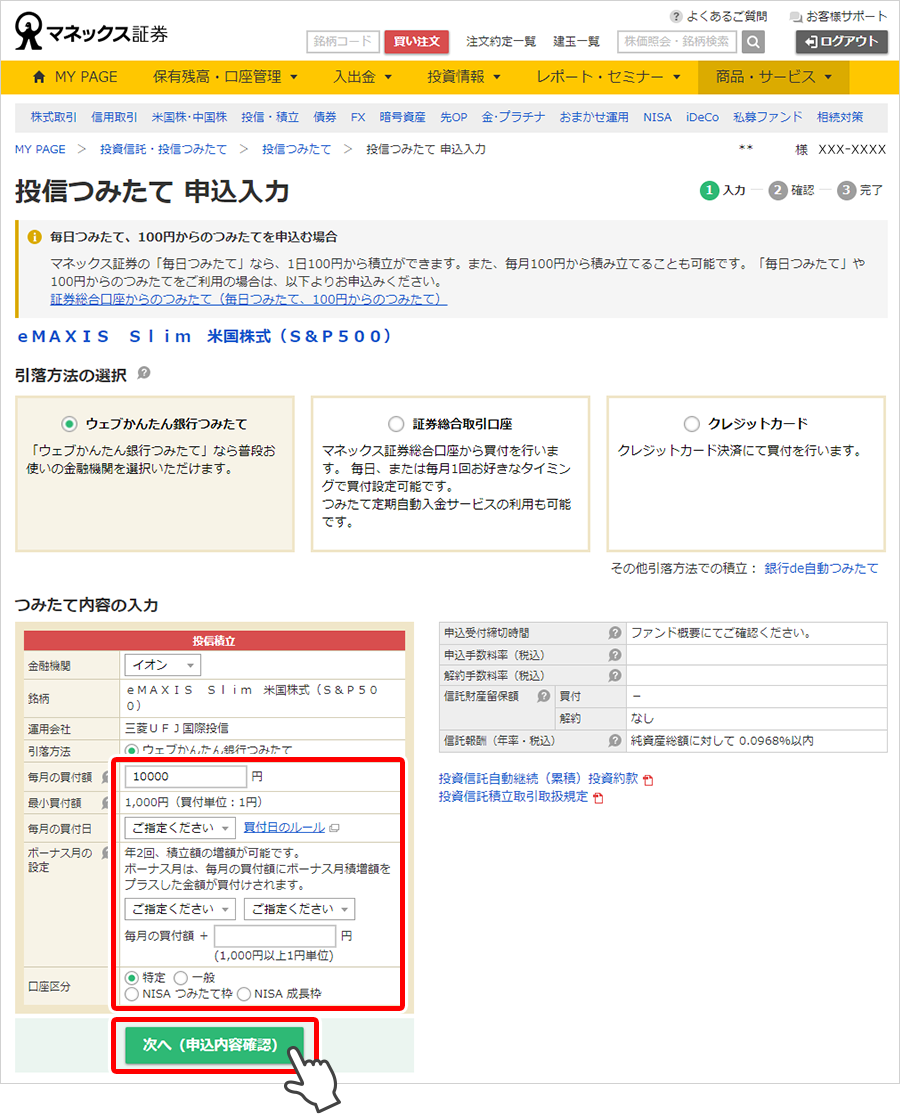
Task: Expand 商品・サービス menu
Action: coord(774,77)
